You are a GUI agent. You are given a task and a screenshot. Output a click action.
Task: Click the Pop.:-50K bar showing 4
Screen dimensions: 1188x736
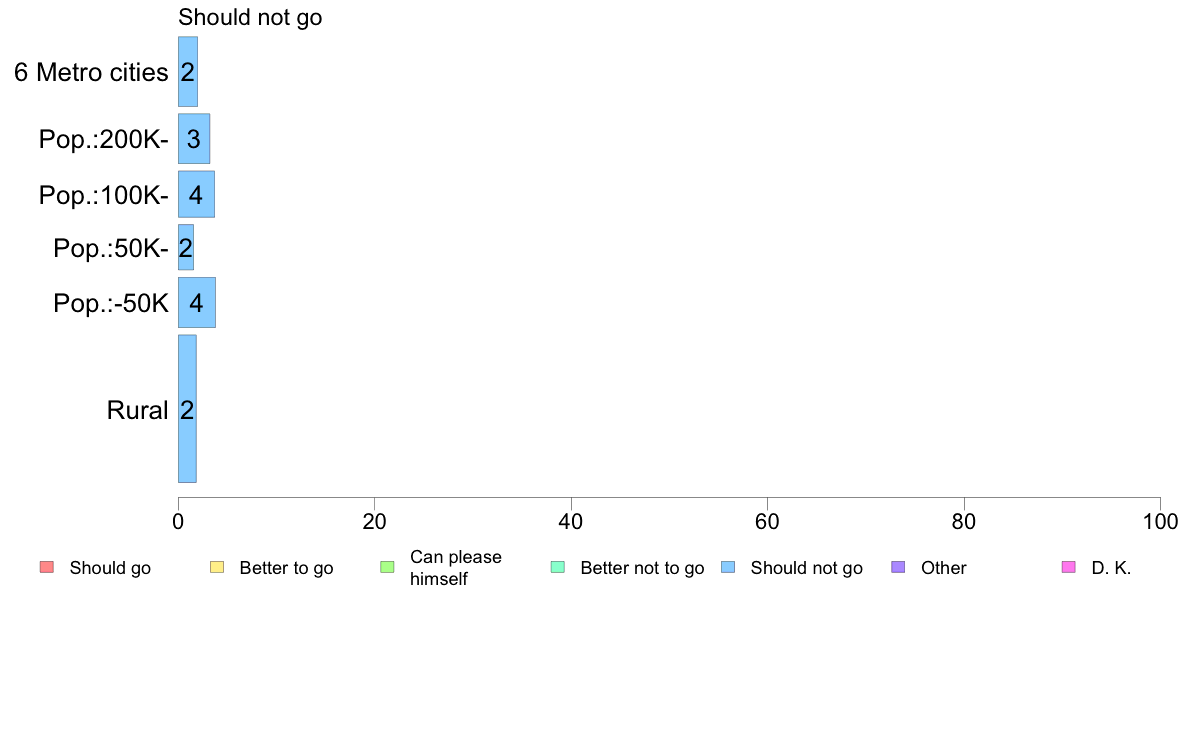197,302
